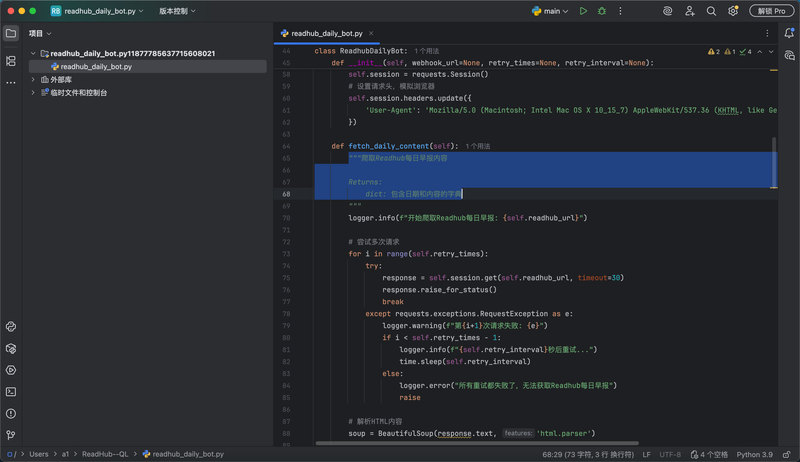The height and width of the screenshot is (462, 800).
Task: Run the main configuration with the green play icon
Action: coord(583,11)
